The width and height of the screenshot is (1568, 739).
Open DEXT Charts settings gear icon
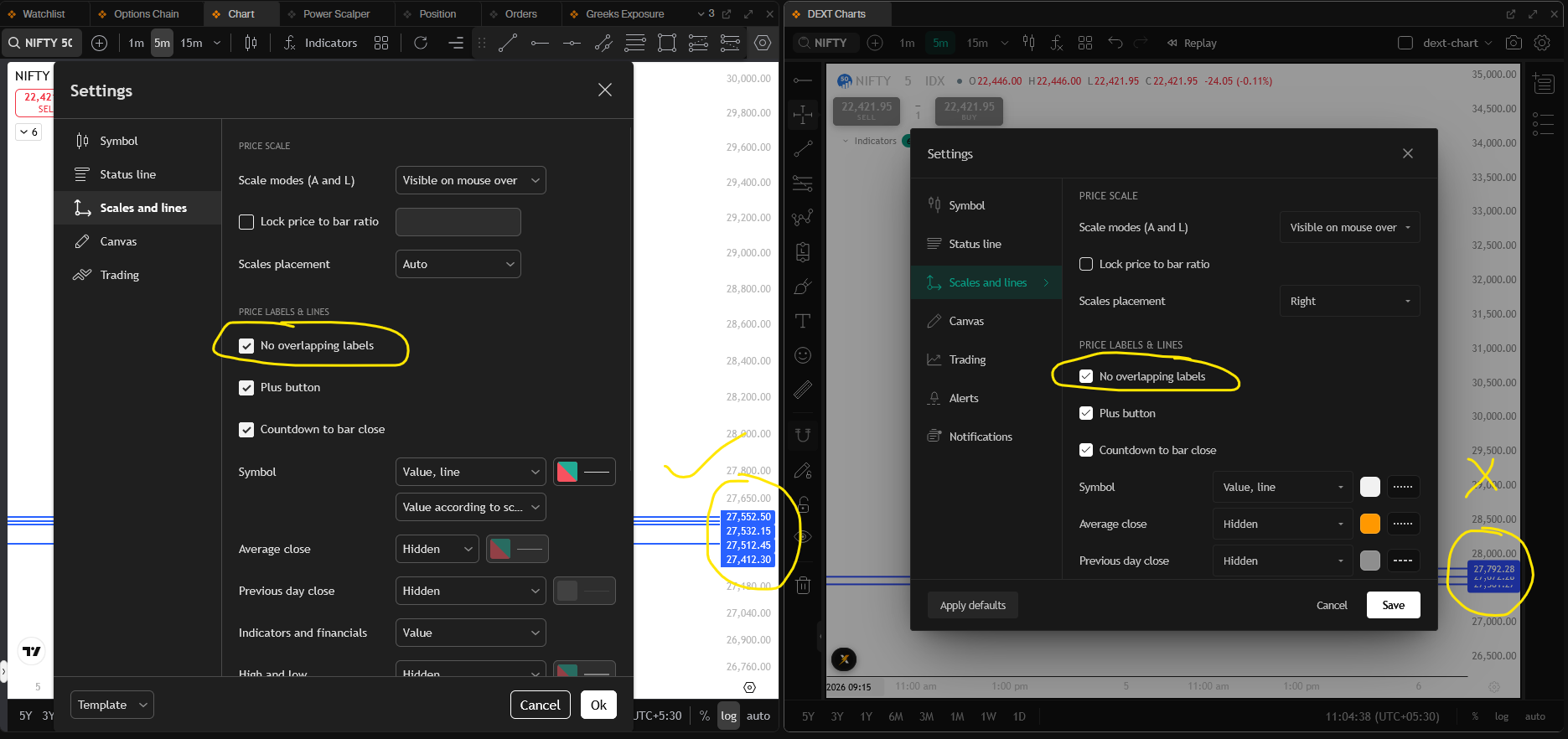[1542, 43]
